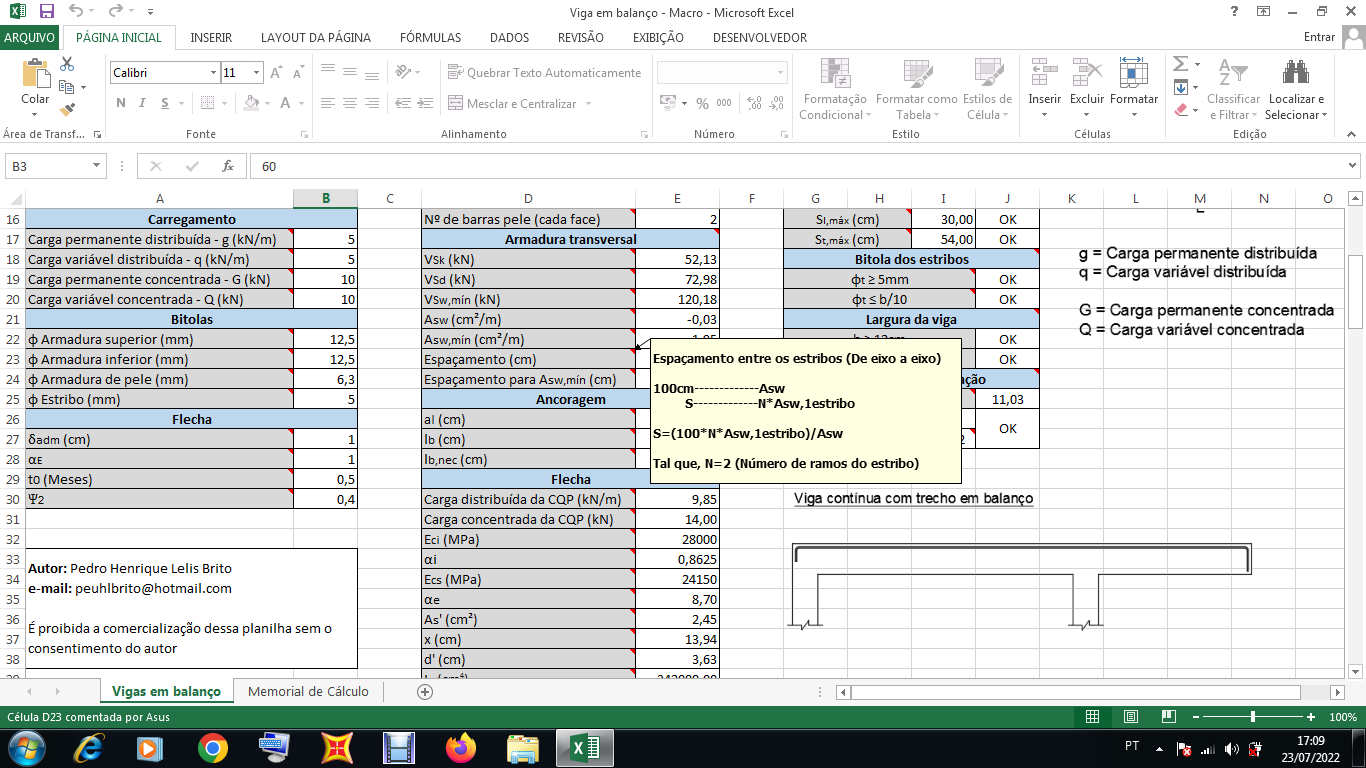The image size is (1366, 768).
Task: Click the add new sheet plus icon
Action: [x=425, y=692]
